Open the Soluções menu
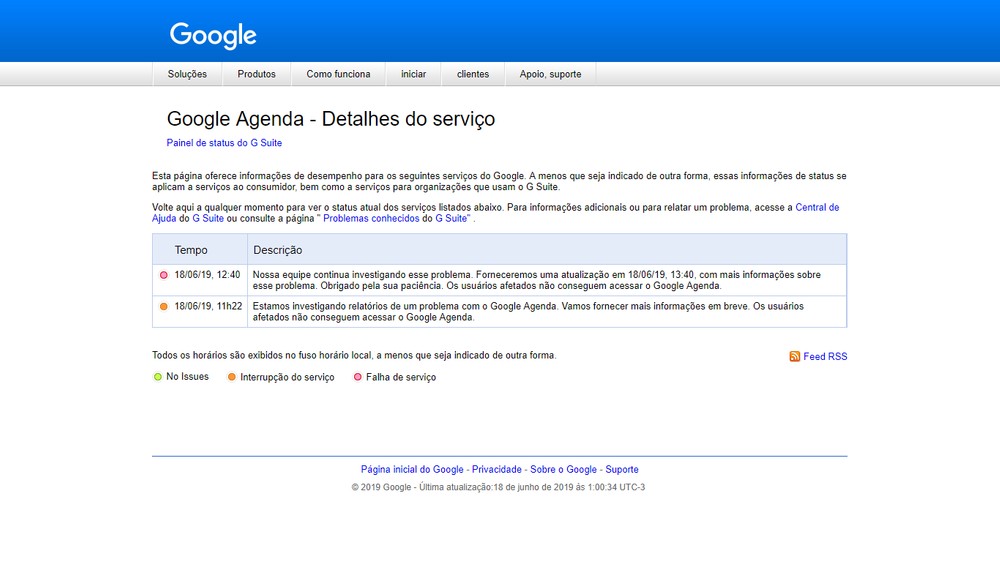Image resolution: width=1000 pixels, height=562 pixels. click(x=188, y=74)
